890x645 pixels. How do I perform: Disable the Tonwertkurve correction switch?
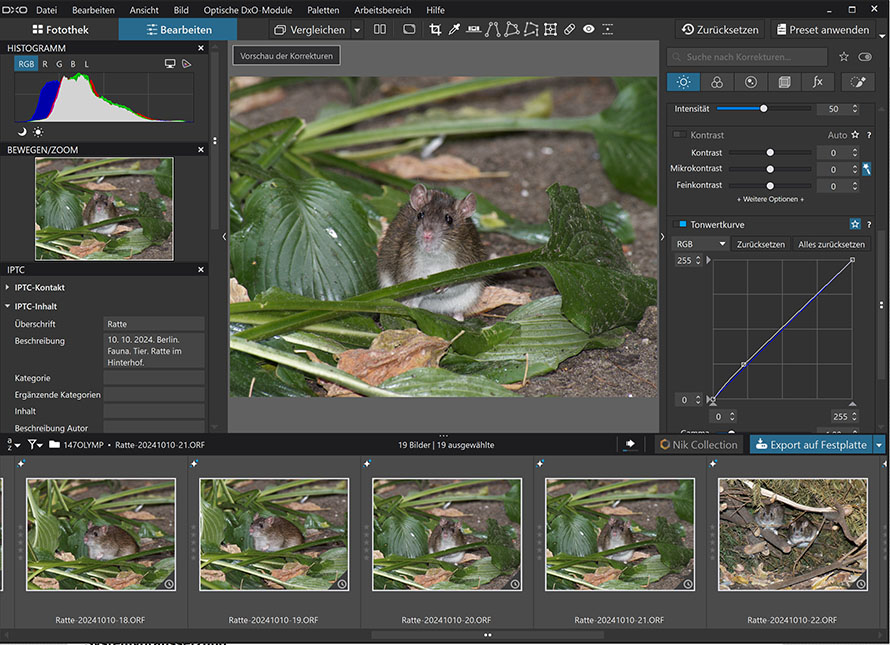coord(681,225)
